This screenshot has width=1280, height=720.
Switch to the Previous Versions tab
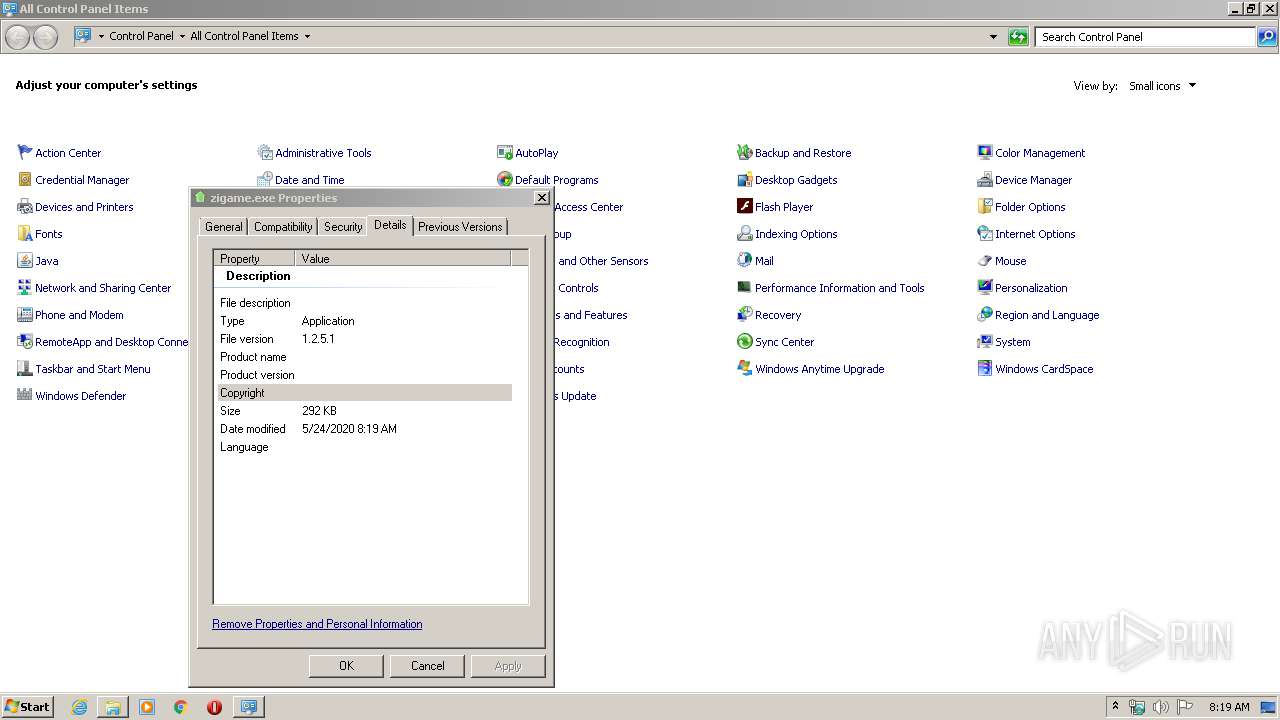460,227
